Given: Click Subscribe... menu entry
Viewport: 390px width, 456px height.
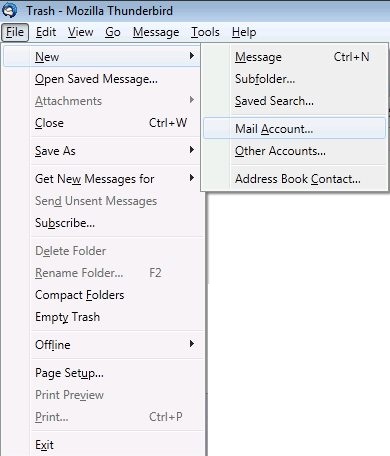Looking at the screenshot, I should coord(103,223).
